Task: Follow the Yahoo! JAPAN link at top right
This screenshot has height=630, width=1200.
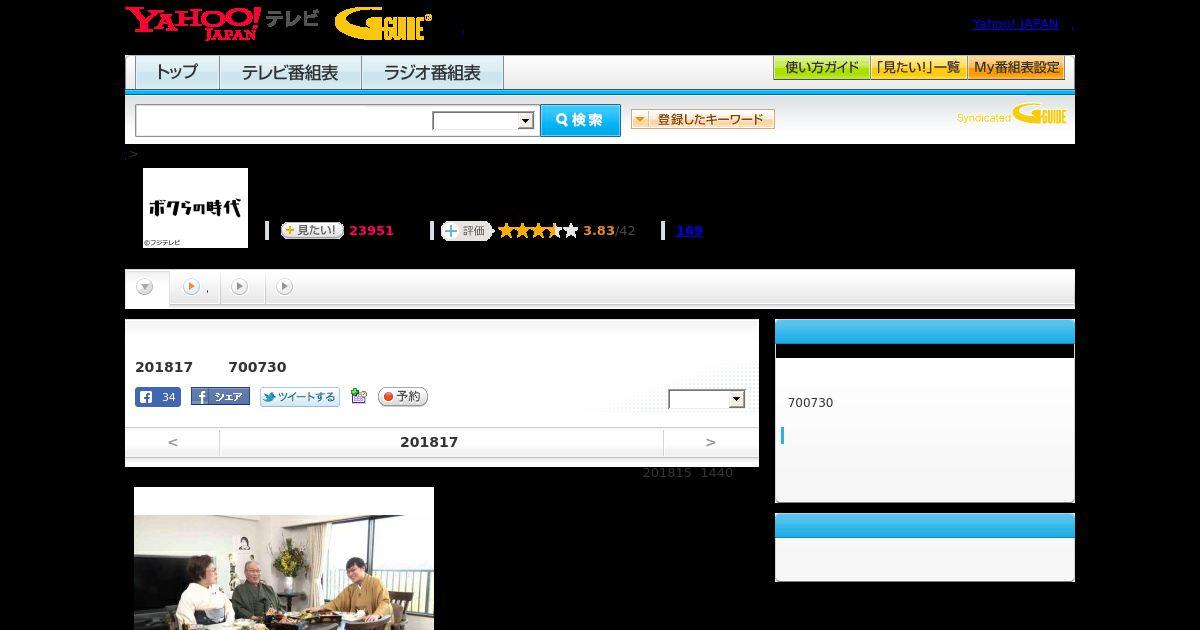Action: coord(1015,24)
